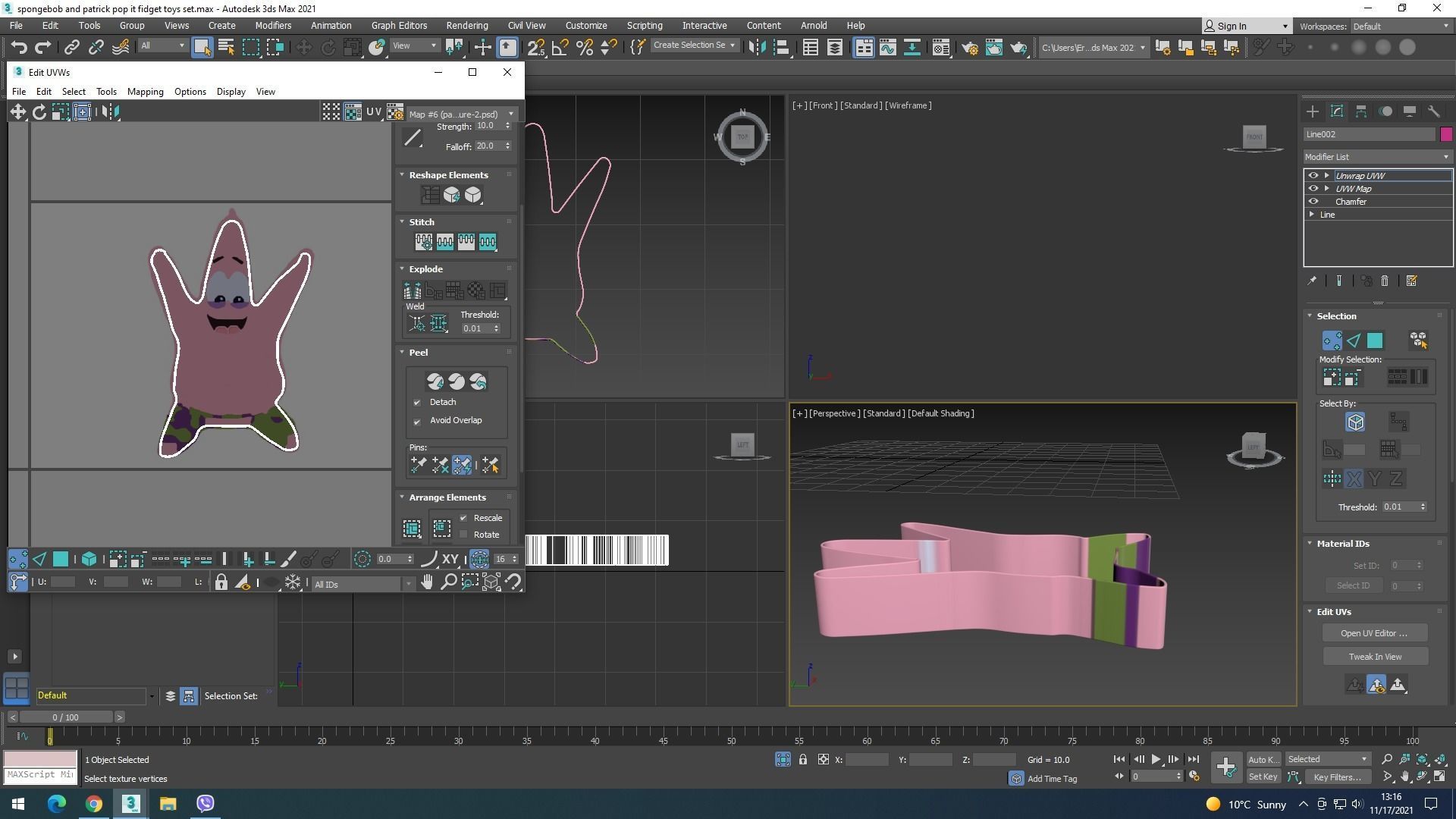Screen dimensions: 1456x819
Task: Expand the Line entry in modifier stack
Action: point(1312,215)
